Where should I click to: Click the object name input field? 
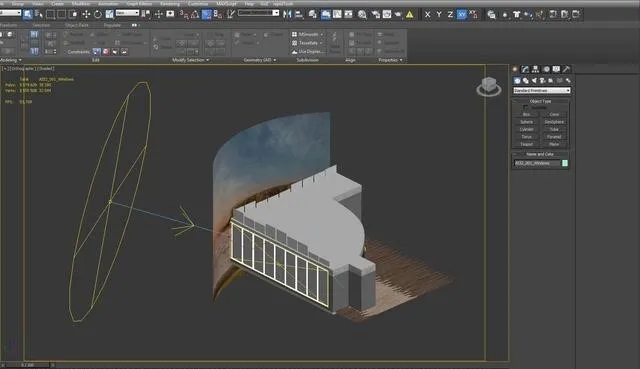point(537,163)
